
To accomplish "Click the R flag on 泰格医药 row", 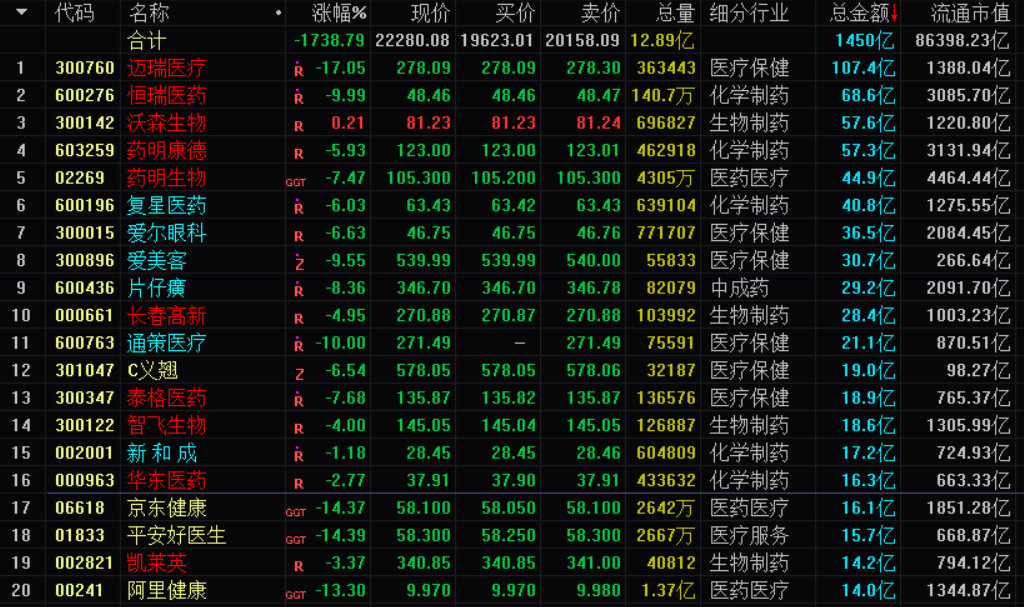I will point(298,399).
